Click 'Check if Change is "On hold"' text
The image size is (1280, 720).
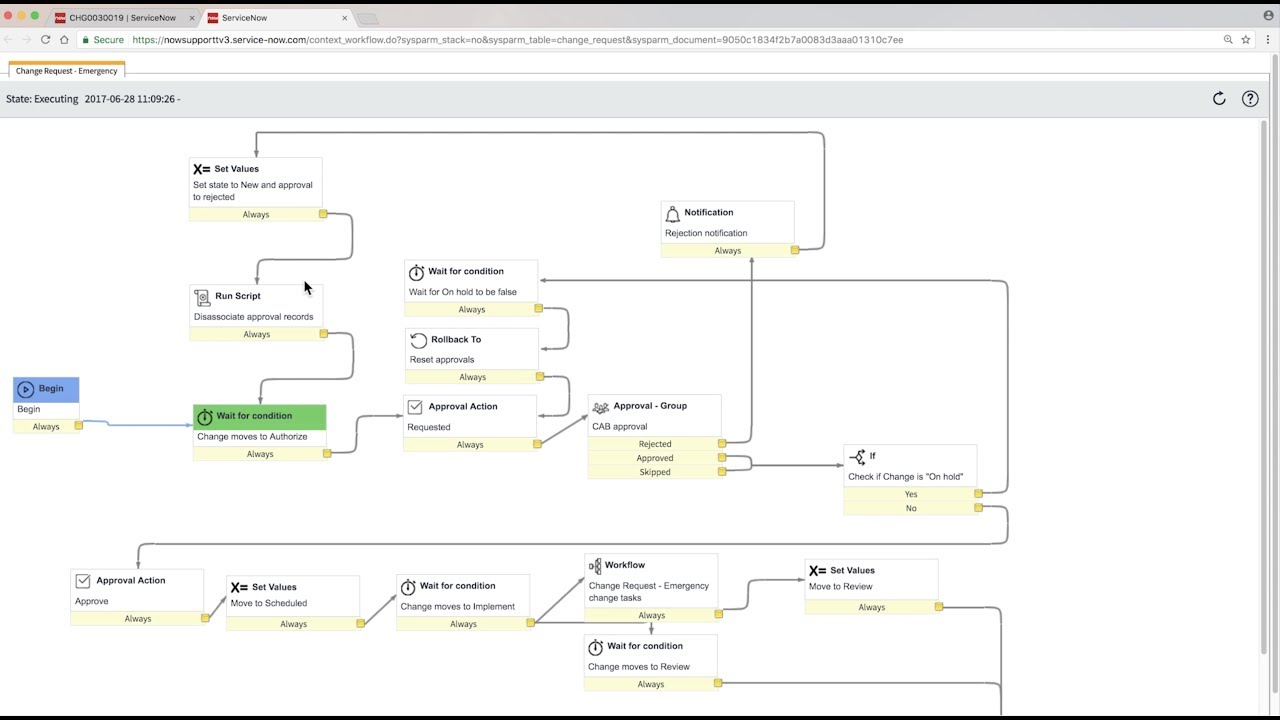[x=906, y=477]
